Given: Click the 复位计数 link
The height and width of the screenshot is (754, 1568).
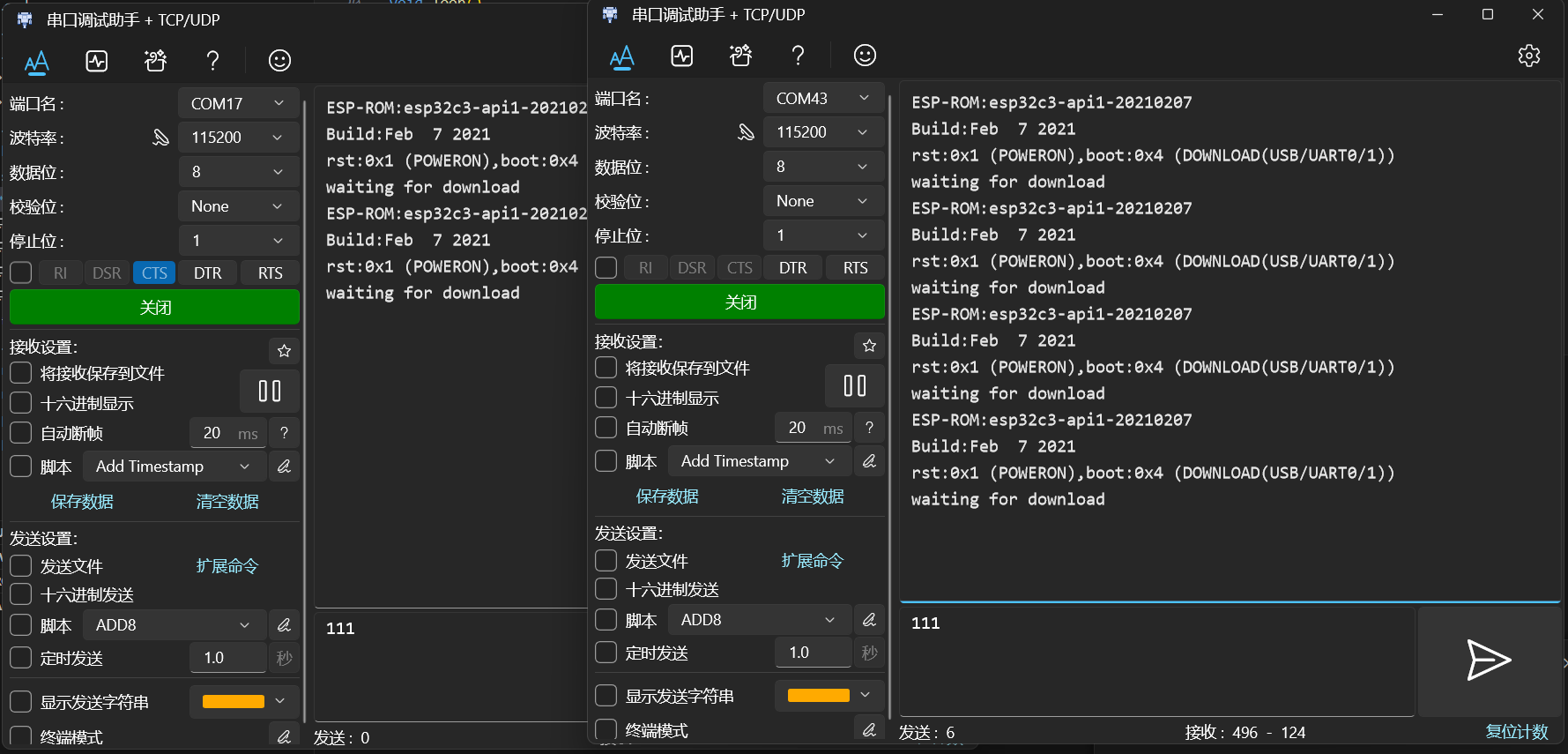Looking at the screenshot, I should pos(1516,732).
